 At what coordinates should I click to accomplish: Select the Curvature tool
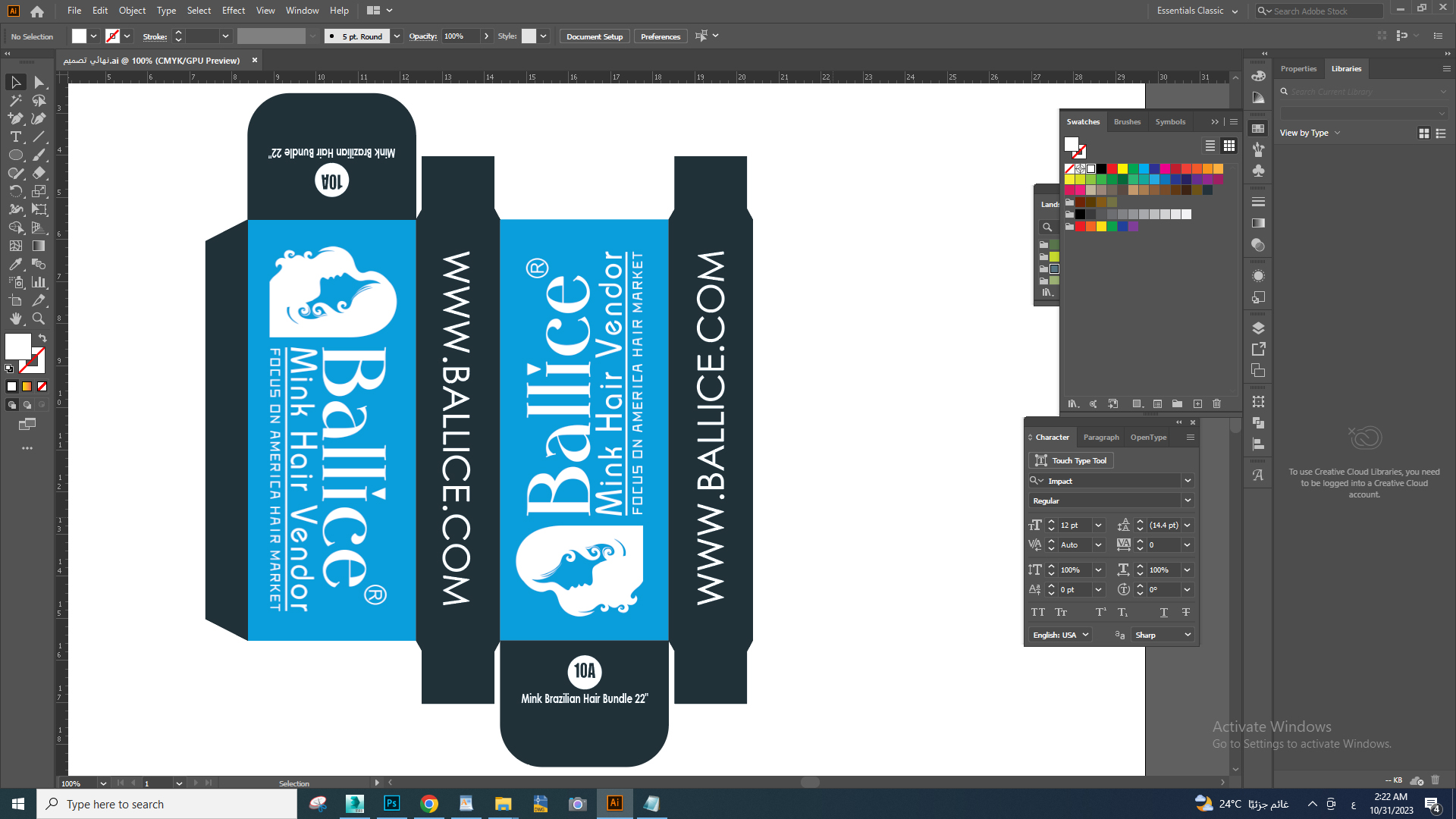(x=39, y=118)
